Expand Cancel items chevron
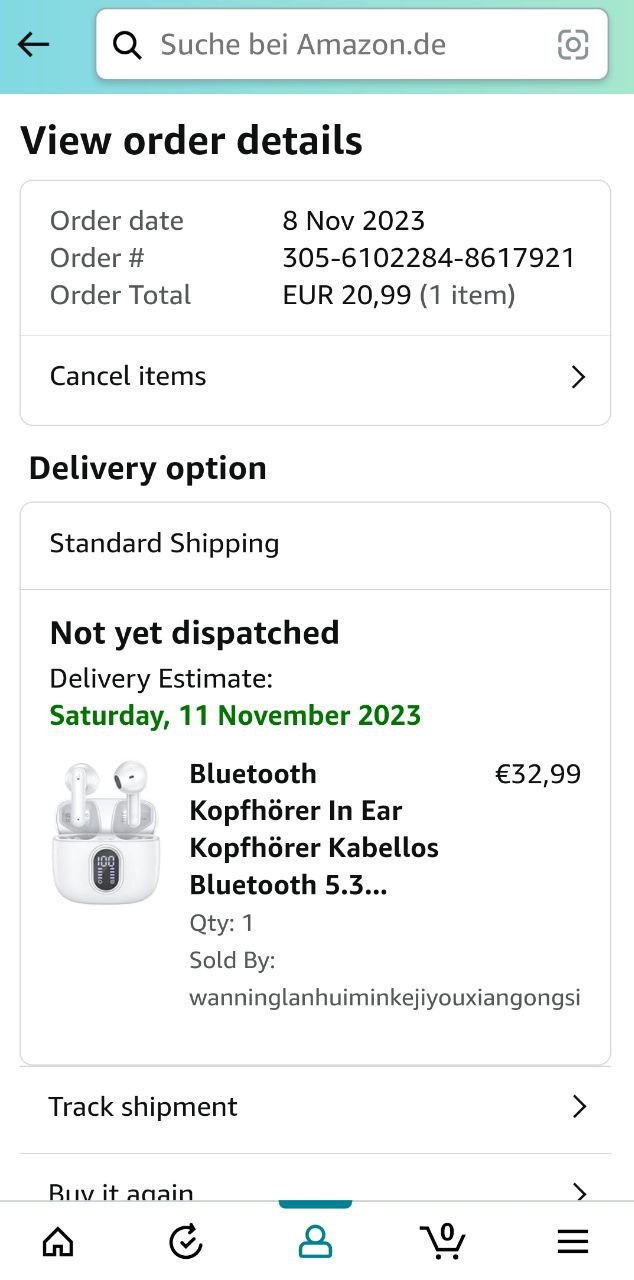634x1280 pixels. coord(577,377)
